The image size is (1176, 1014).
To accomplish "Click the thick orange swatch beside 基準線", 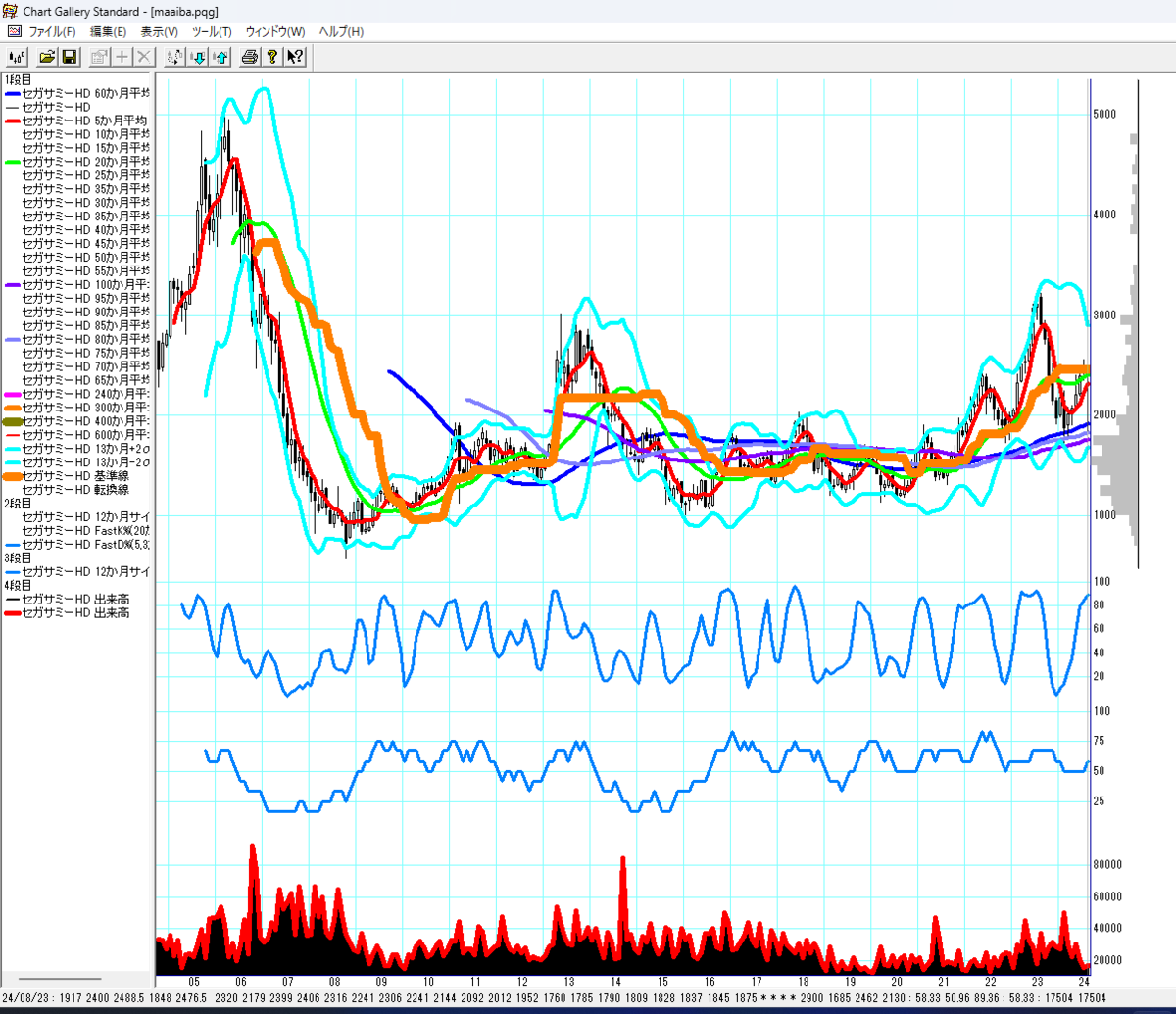I will (12, 475).
